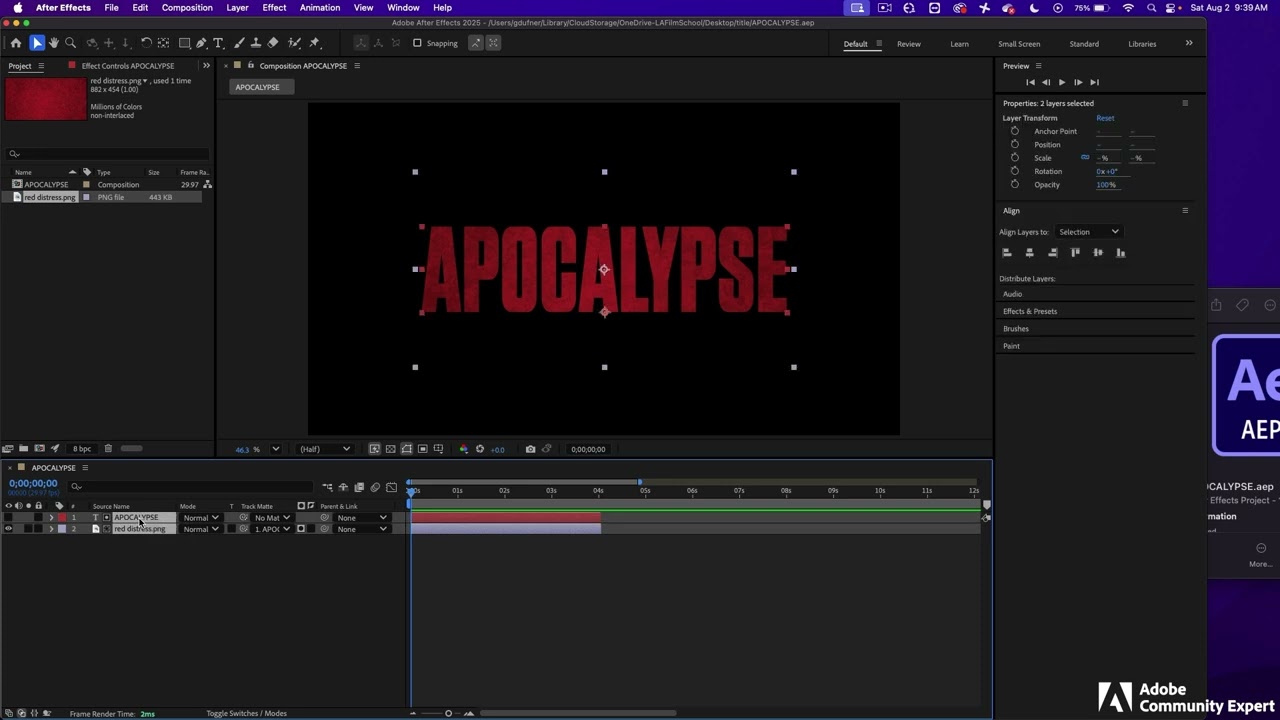Delete selected project item with trash icon
The image size is (1280, 720).
pos(108,448)
